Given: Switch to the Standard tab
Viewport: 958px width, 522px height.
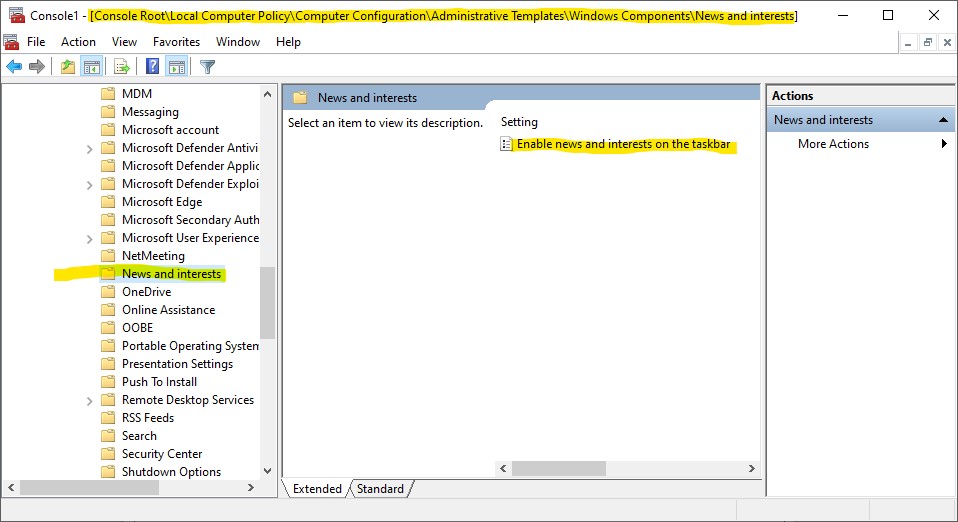Looking at the screenshot, I should (x=381, y=488).
